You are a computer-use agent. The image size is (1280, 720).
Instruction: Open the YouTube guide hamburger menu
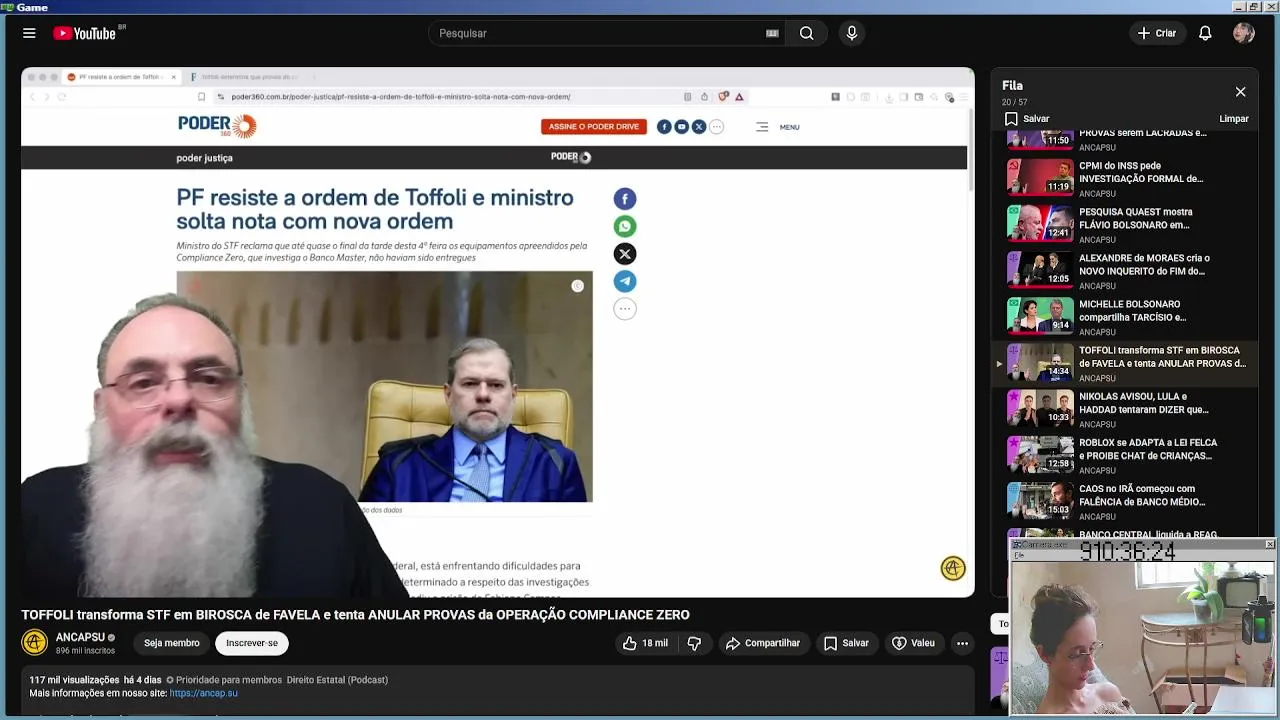[x=29, y=33]
